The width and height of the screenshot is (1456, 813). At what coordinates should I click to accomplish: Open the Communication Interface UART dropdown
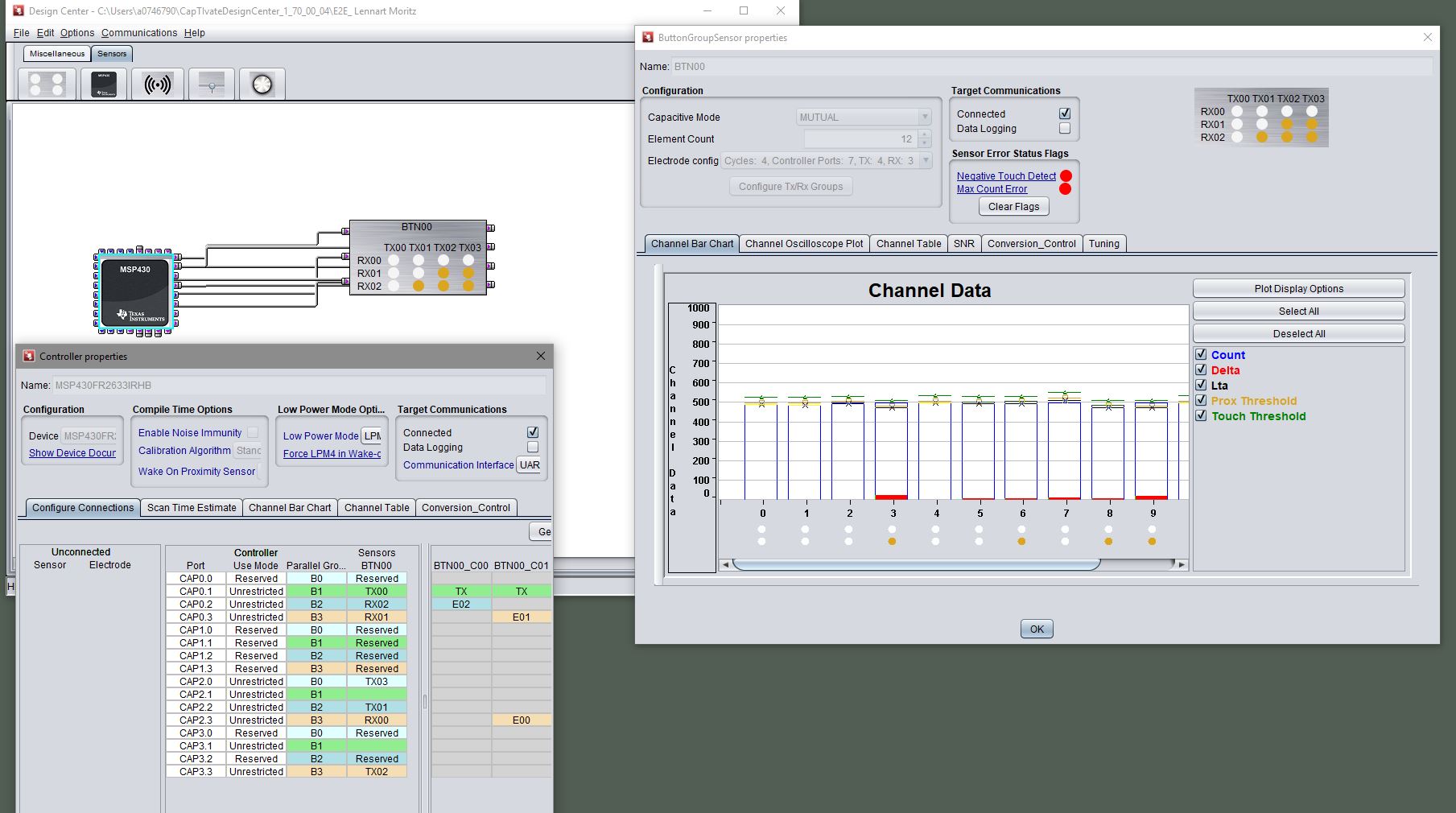pos(529,465)
